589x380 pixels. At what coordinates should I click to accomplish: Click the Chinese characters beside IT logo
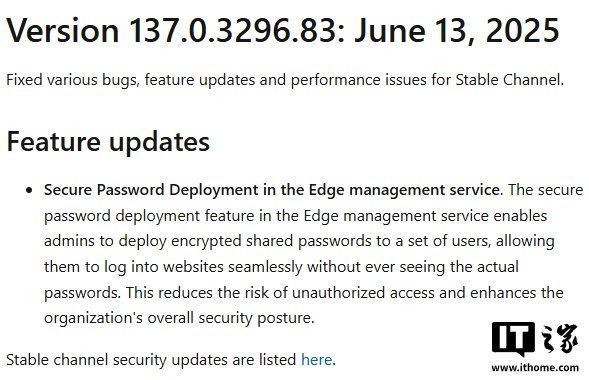[x=559, y=339]
